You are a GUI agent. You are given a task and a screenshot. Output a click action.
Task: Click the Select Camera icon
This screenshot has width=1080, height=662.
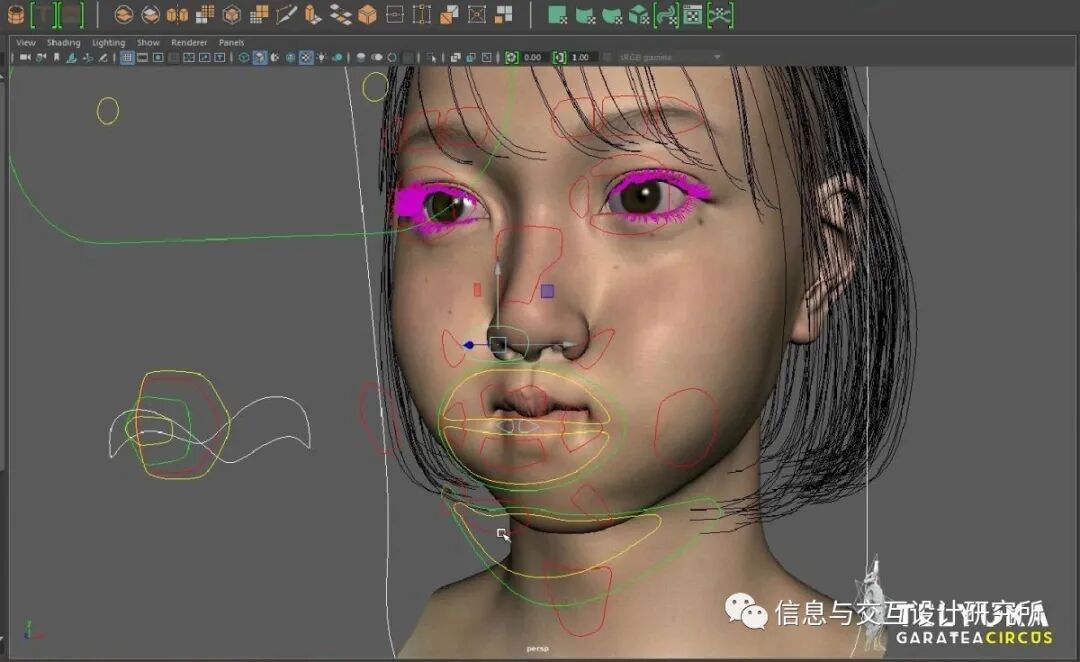point(25,57)
